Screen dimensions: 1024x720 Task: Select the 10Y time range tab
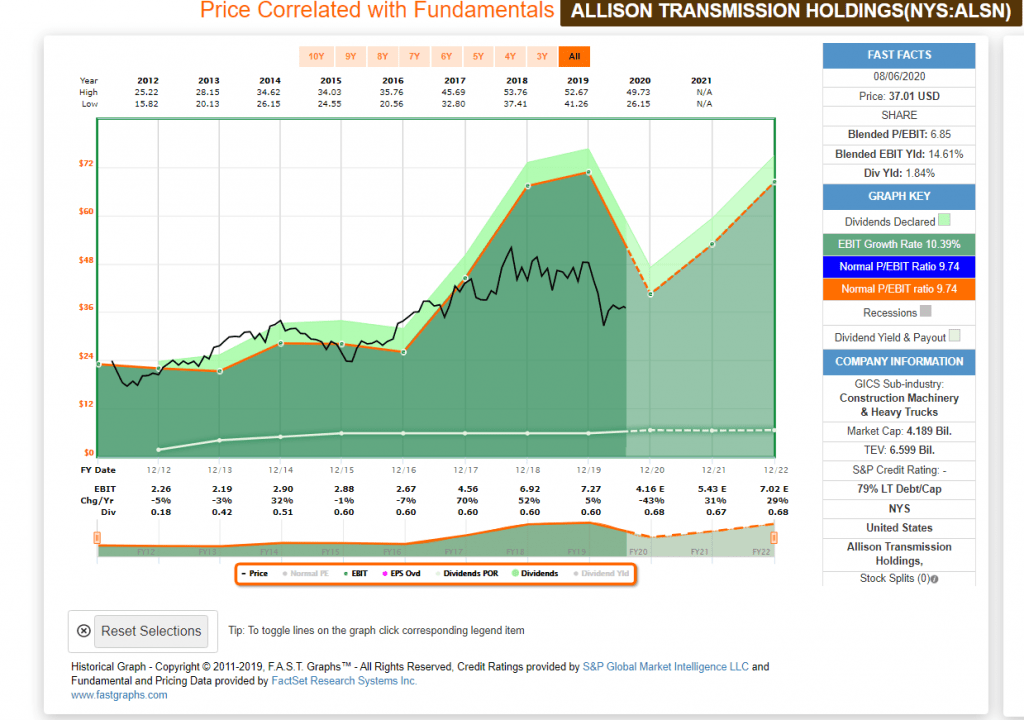315,57
